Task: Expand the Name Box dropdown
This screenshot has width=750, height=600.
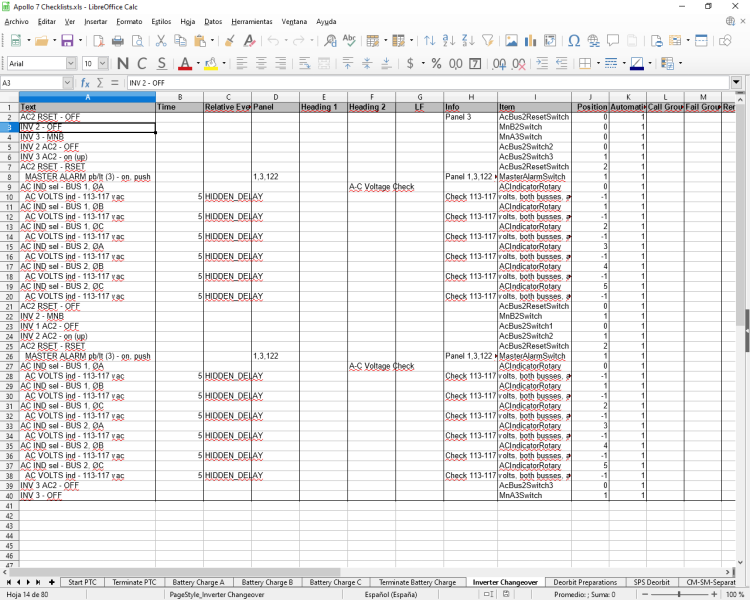Action: coord(67,83)
